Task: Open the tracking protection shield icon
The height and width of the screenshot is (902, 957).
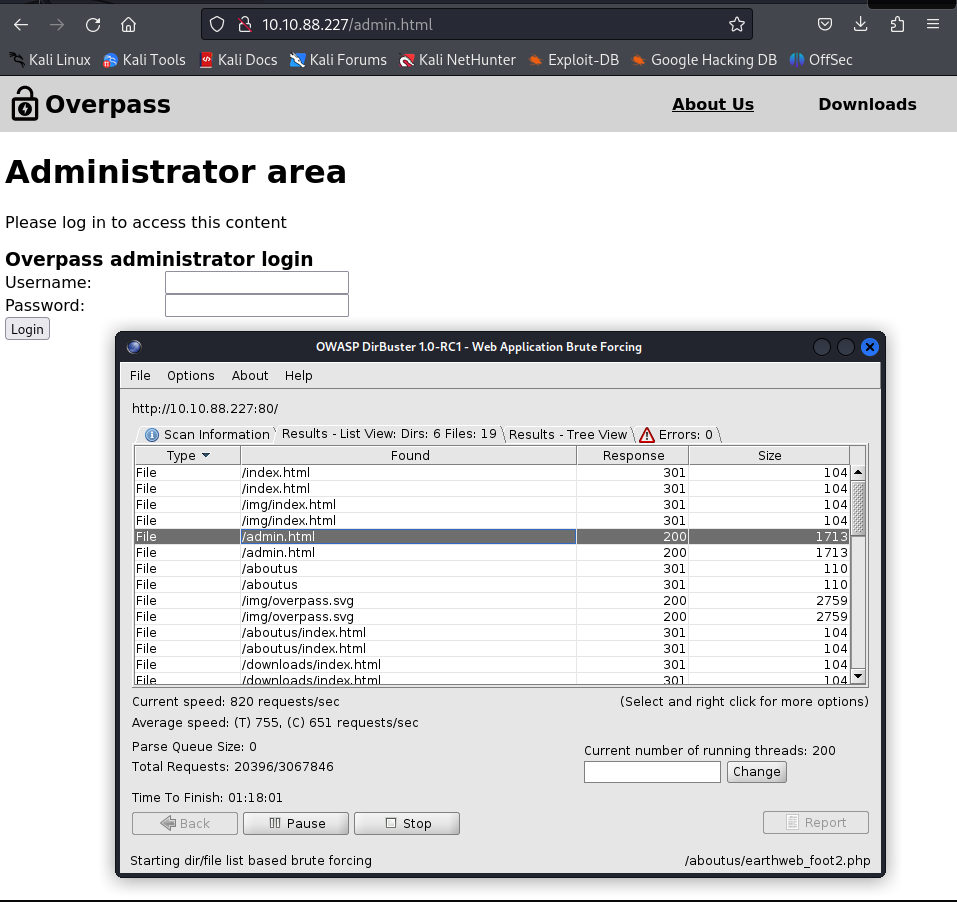Action: 217,24
